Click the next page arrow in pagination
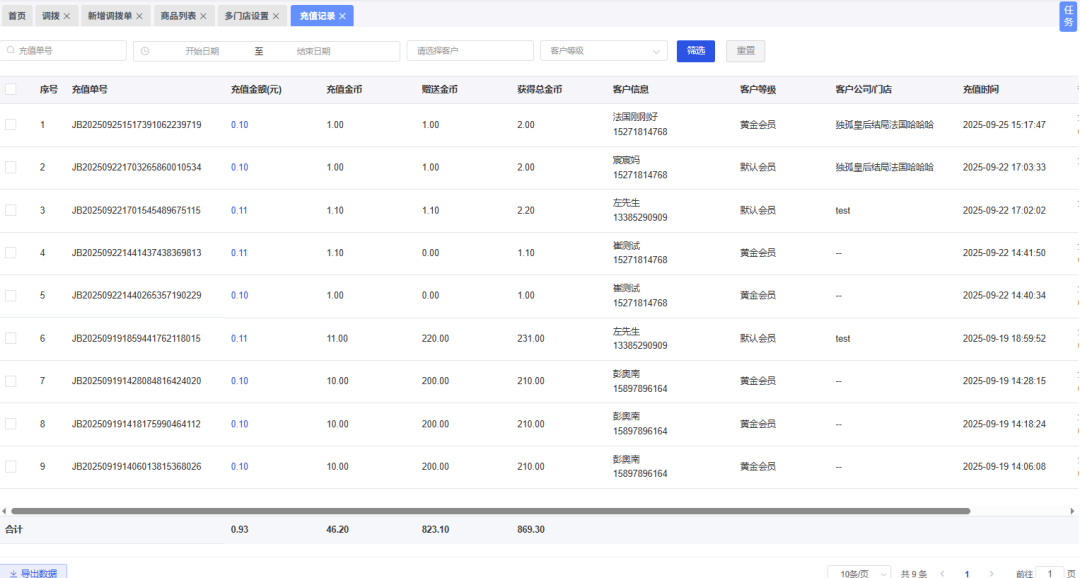1080x578 pixels. pyautogui.click(x=991, y=574)
